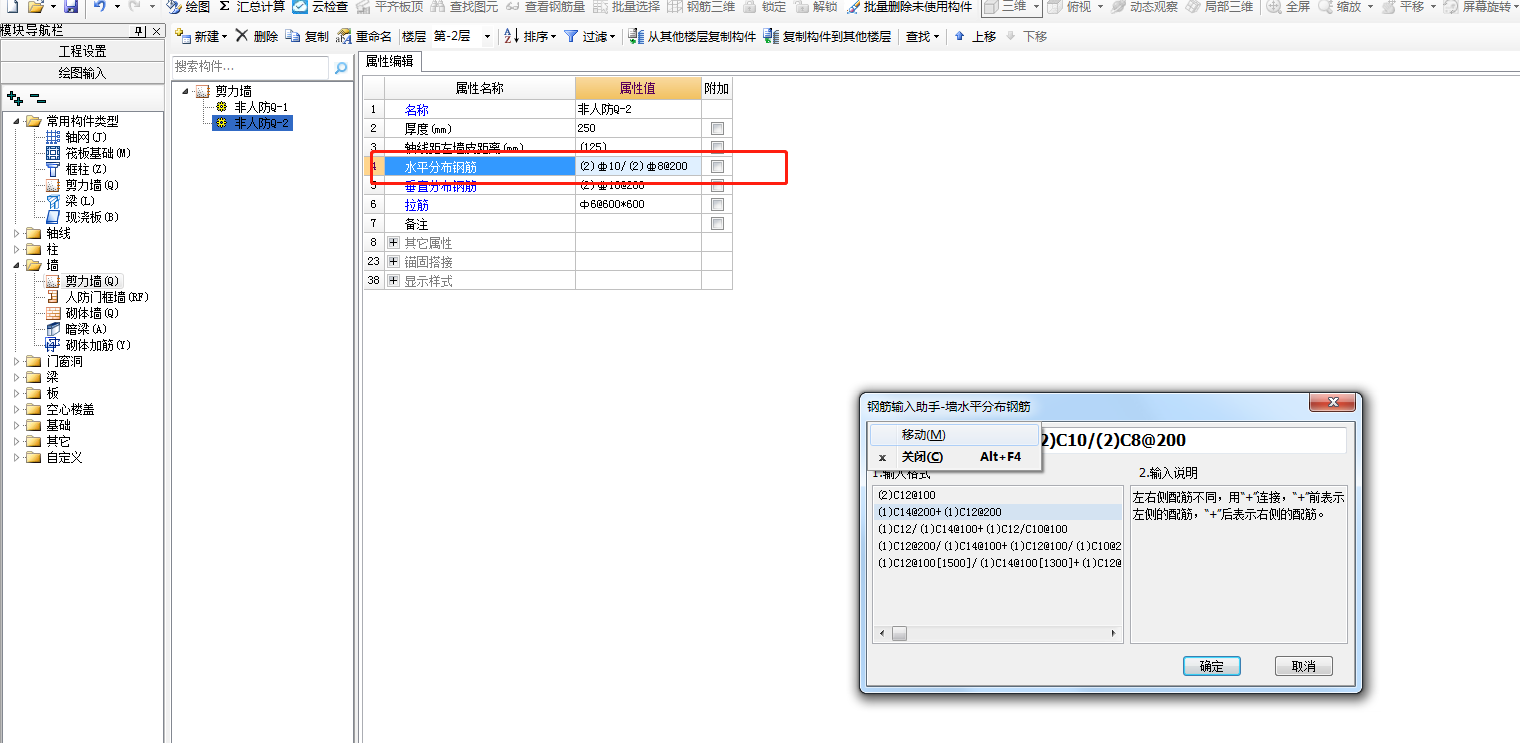The height and width of the screenshot is (743, 1520).
Task: Toggle the 附加 checkbox for 水平分布钢筋
Action: coord(717,167)
